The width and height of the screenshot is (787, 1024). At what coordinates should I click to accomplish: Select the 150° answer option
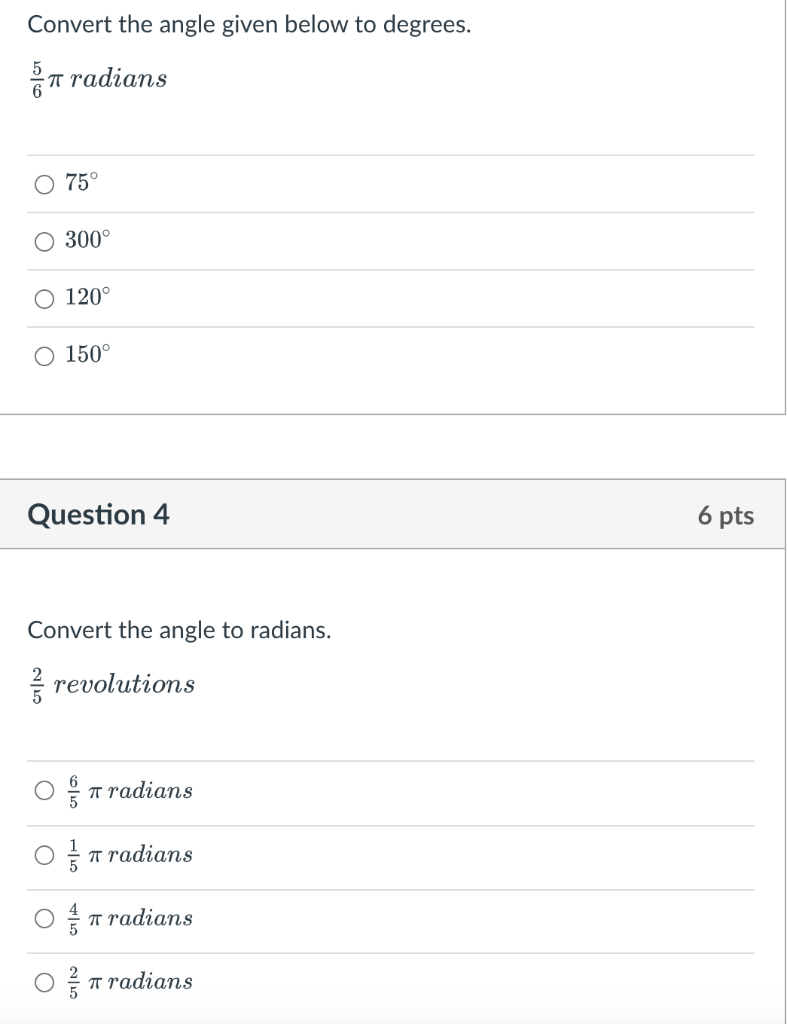[42, 355]
